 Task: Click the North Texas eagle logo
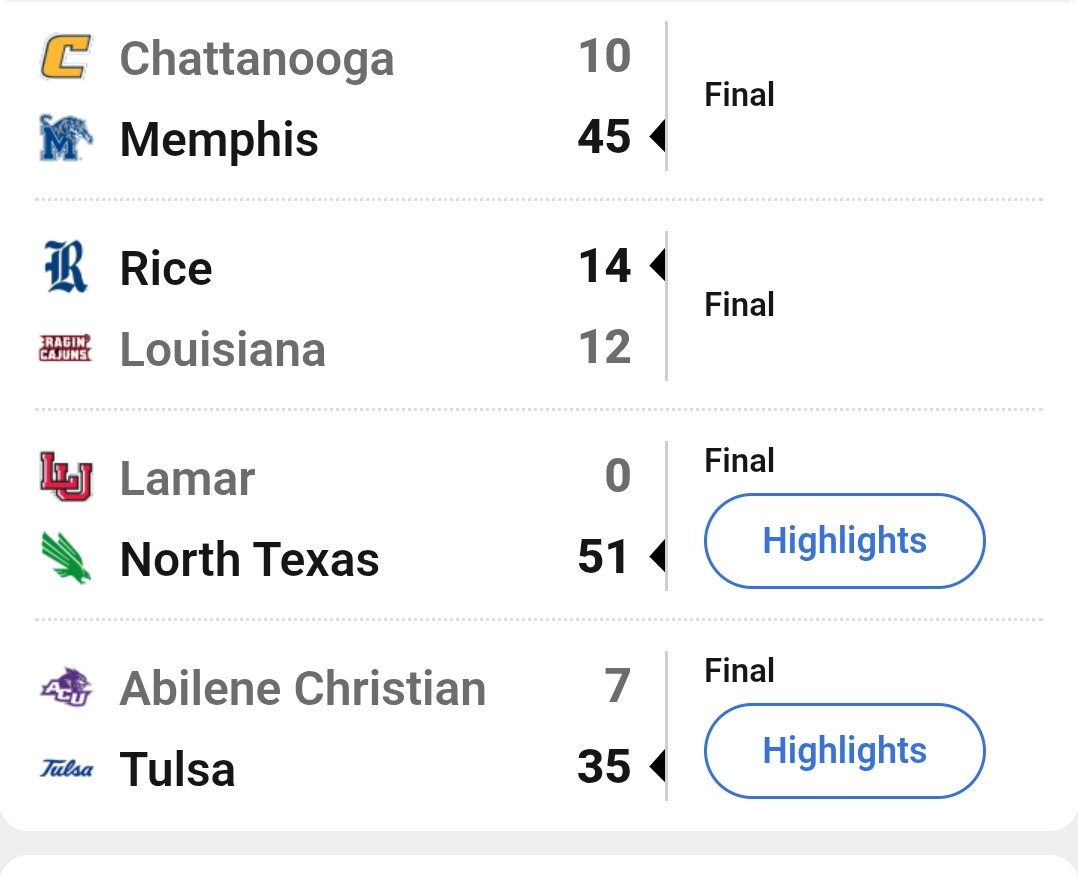(66, 558)
